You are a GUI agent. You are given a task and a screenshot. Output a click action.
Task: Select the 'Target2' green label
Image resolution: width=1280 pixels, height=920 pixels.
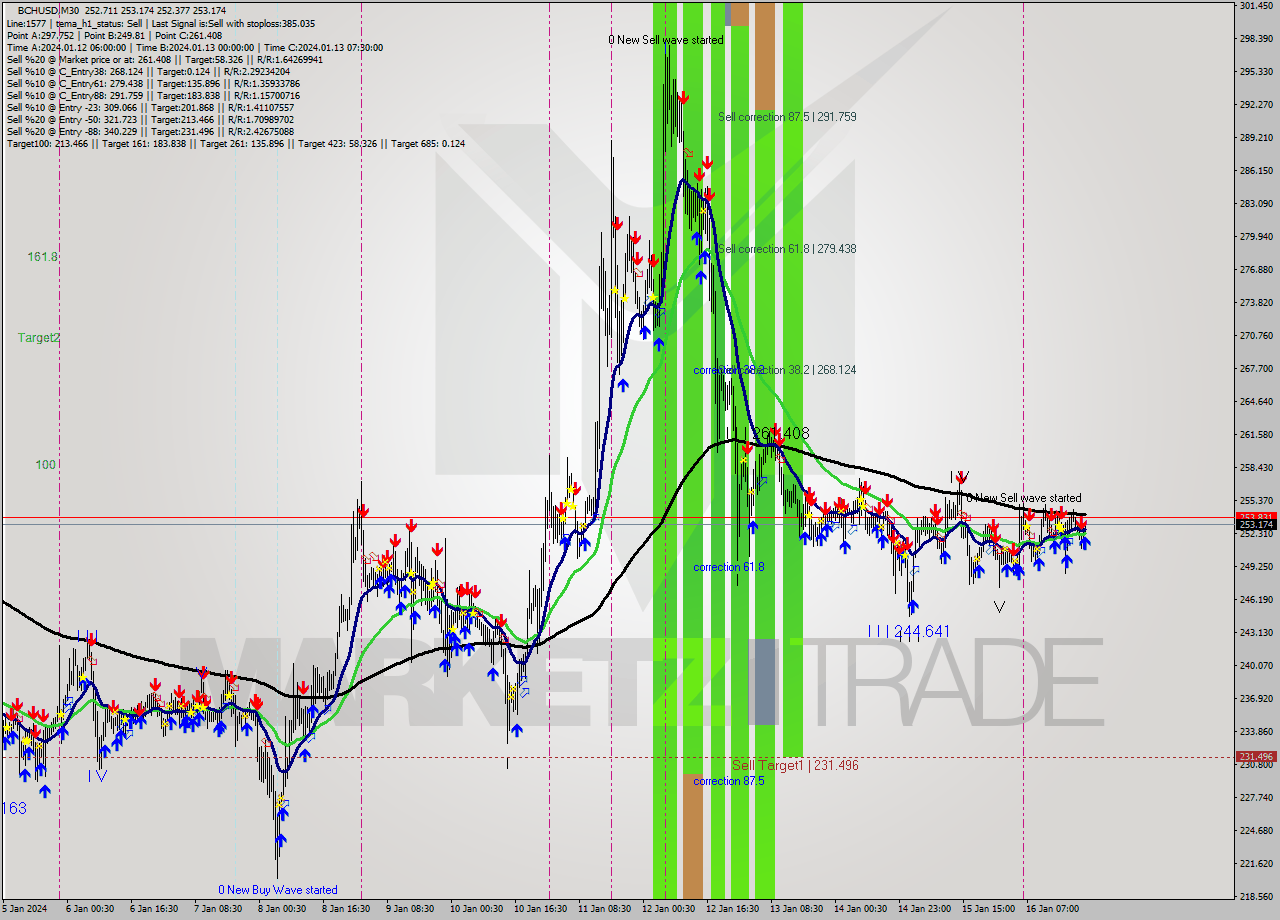click(x=39, y=338)
